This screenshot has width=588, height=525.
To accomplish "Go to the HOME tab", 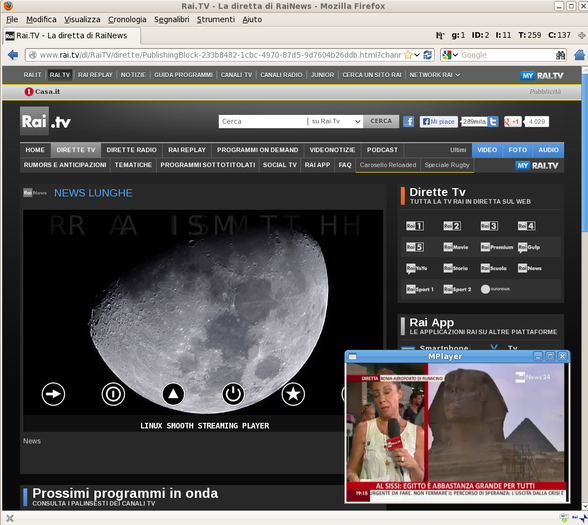I will tap(35, 150).
